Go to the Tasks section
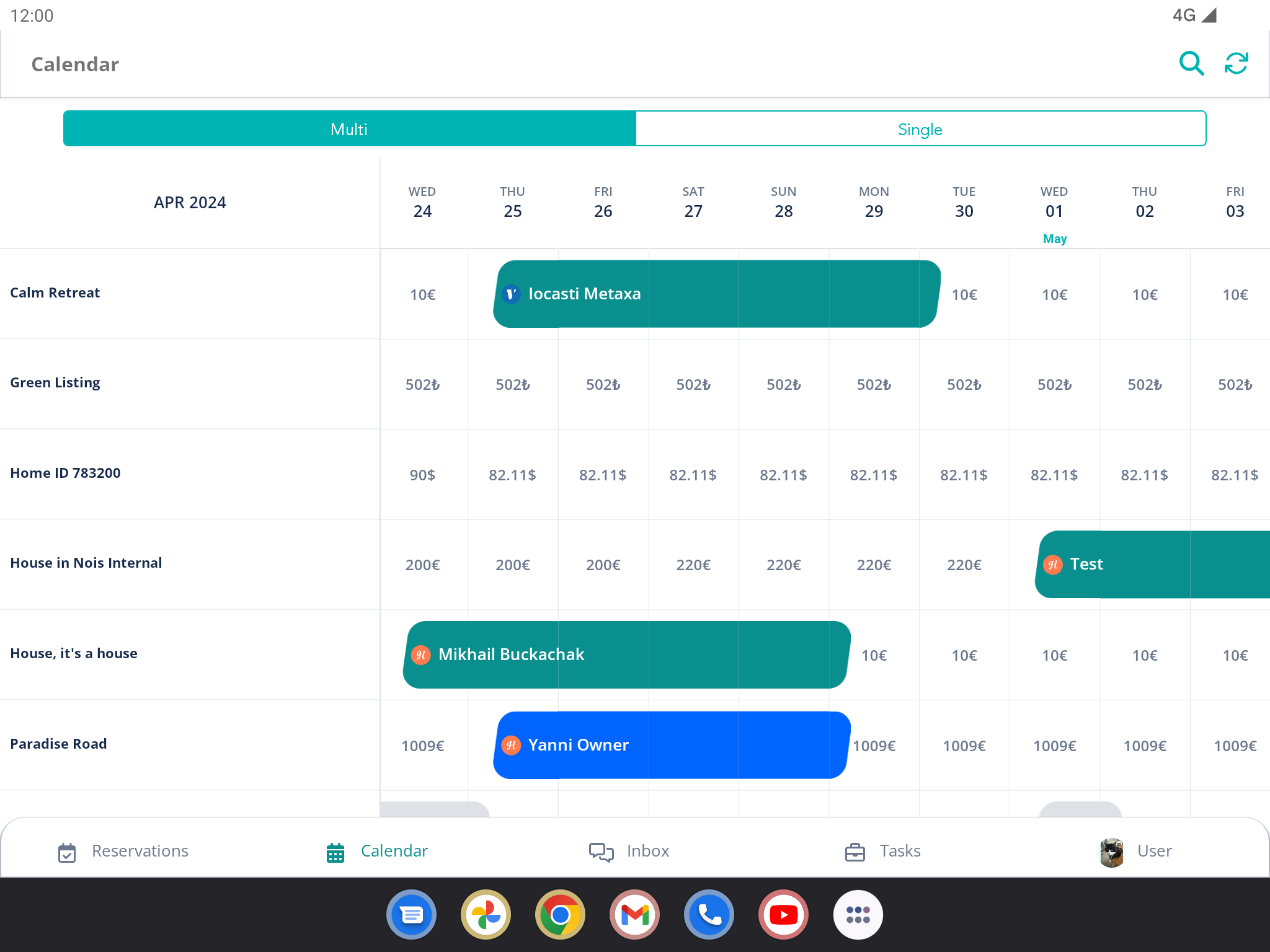Viewport: 1270px width, 952px height. 883,852
